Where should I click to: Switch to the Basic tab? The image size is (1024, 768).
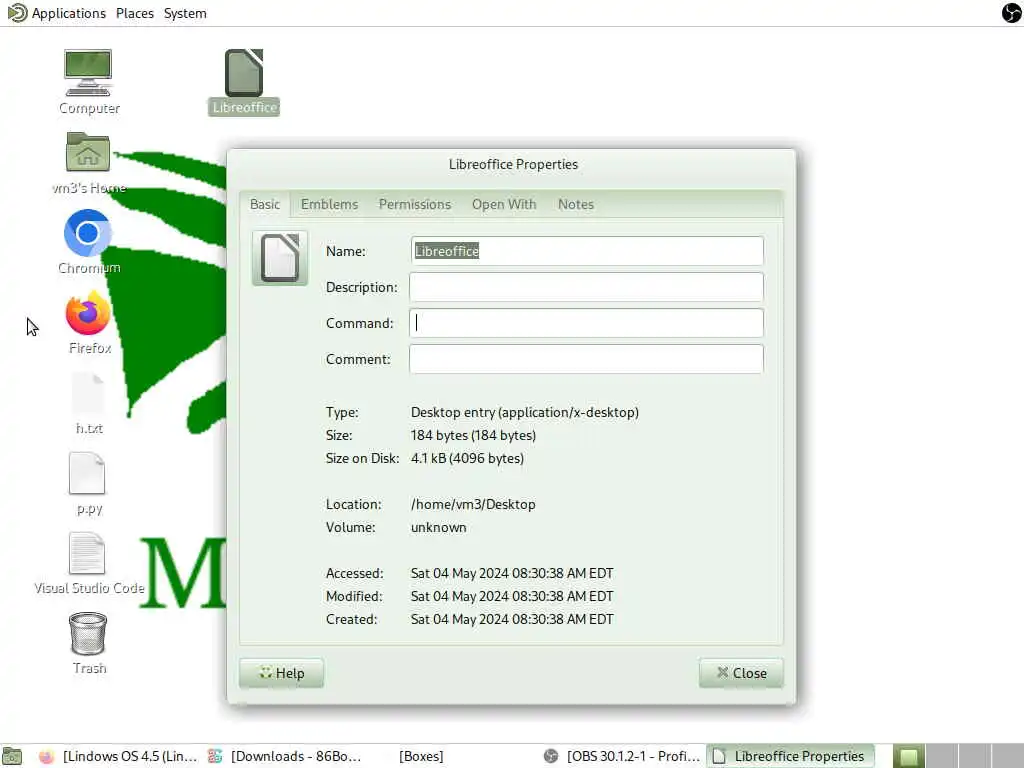264,204
